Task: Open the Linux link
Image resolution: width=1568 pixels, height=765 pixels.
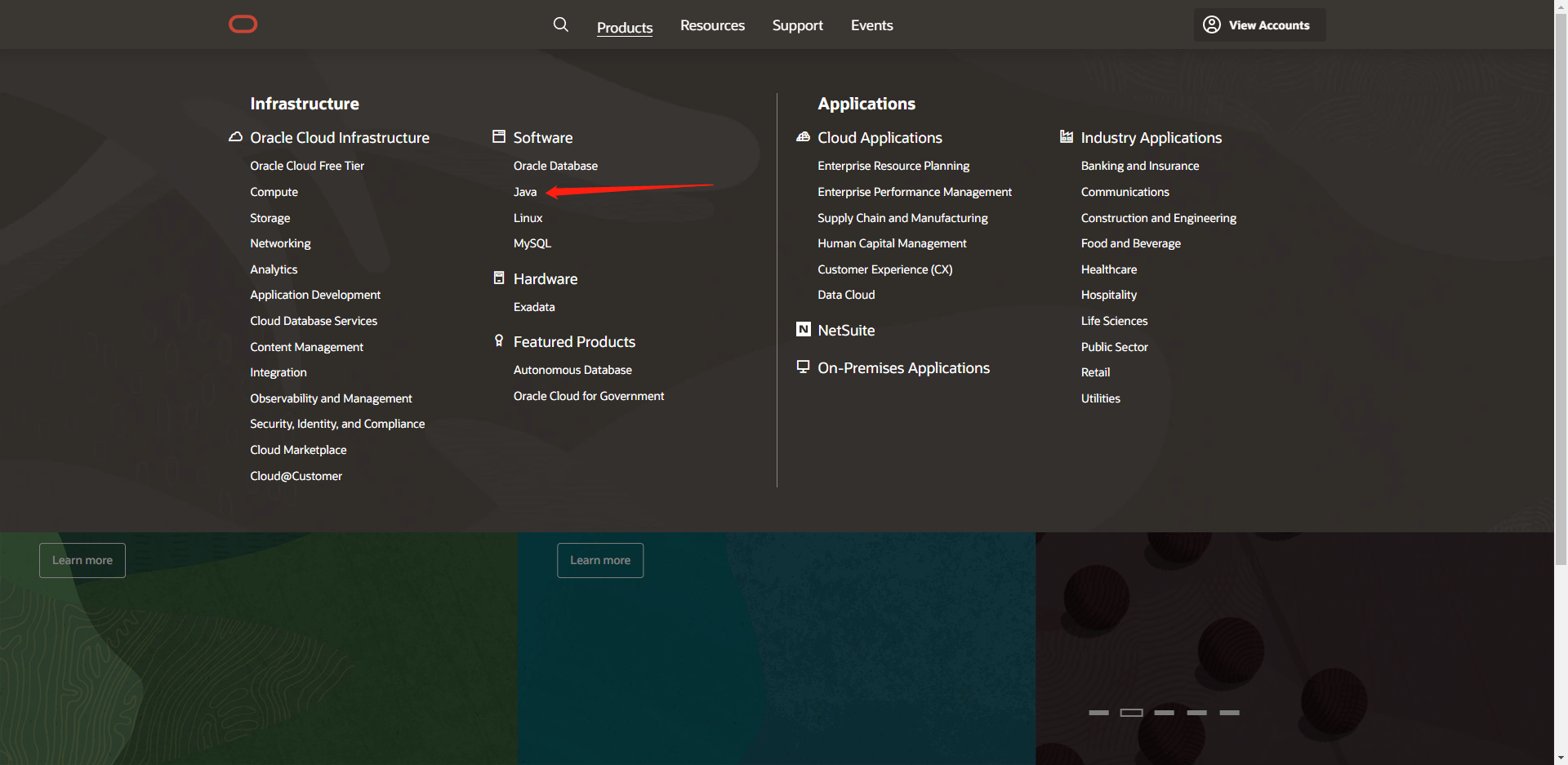Action: 528,218
